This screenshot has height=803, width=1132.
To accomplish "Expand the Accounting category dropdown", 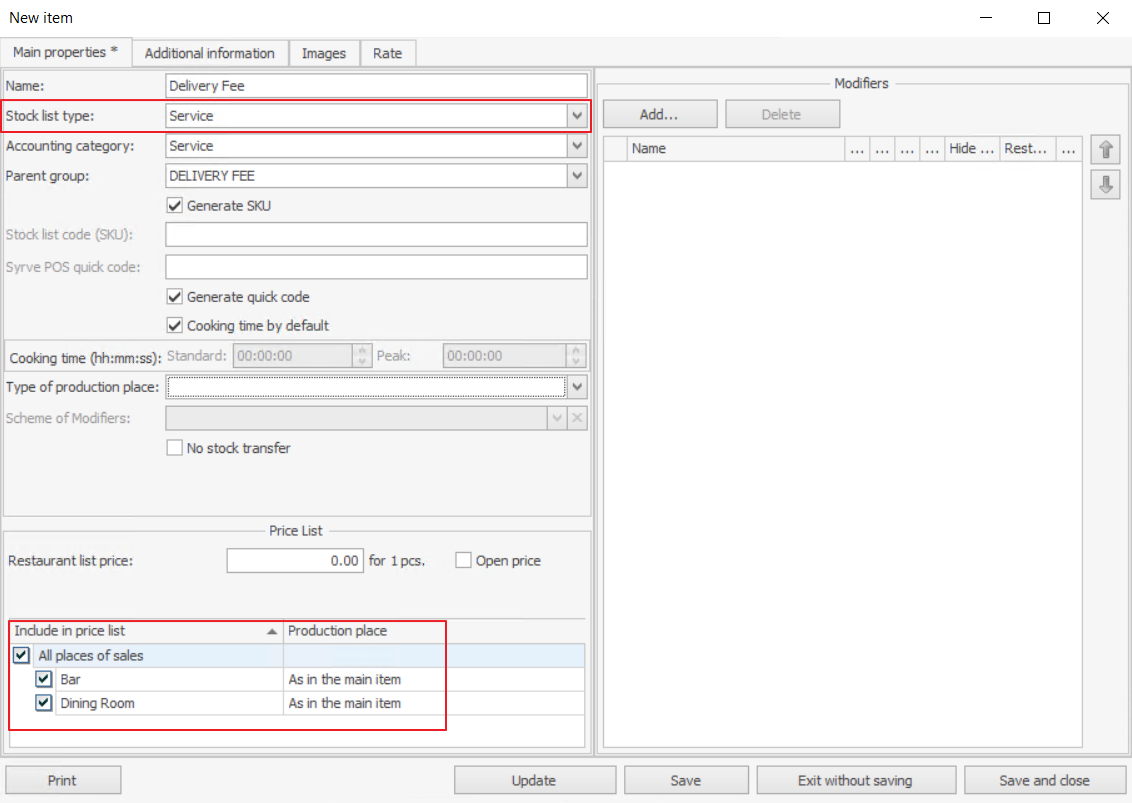I will click(x=577, y=146).
